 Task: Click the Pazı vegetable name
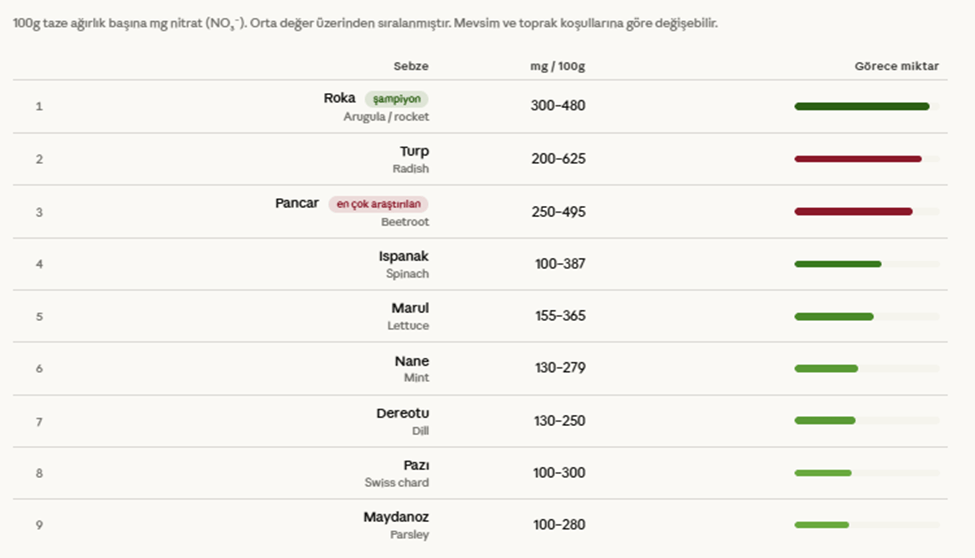click(x=416, y=465)
